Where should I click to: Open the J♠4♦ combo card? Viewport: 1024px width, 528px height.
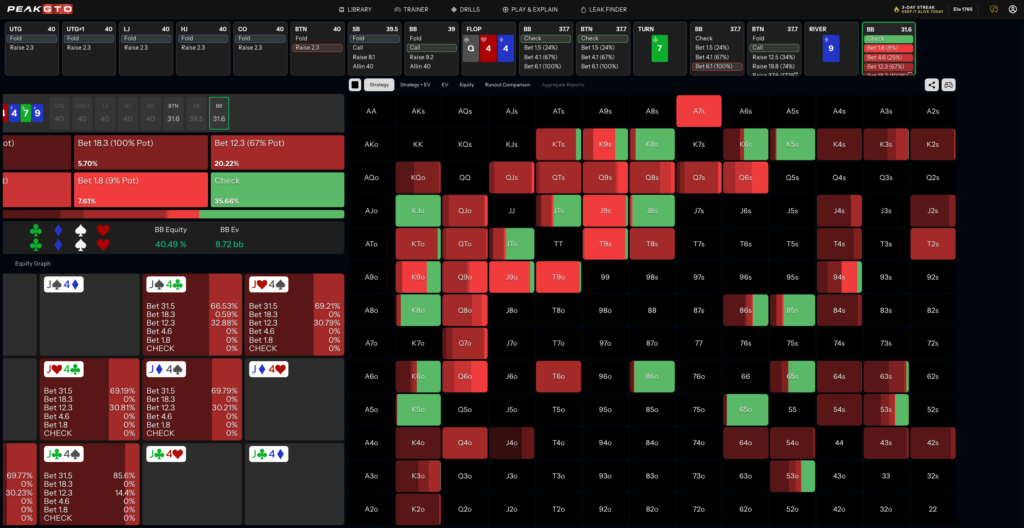tap(89, 315)
